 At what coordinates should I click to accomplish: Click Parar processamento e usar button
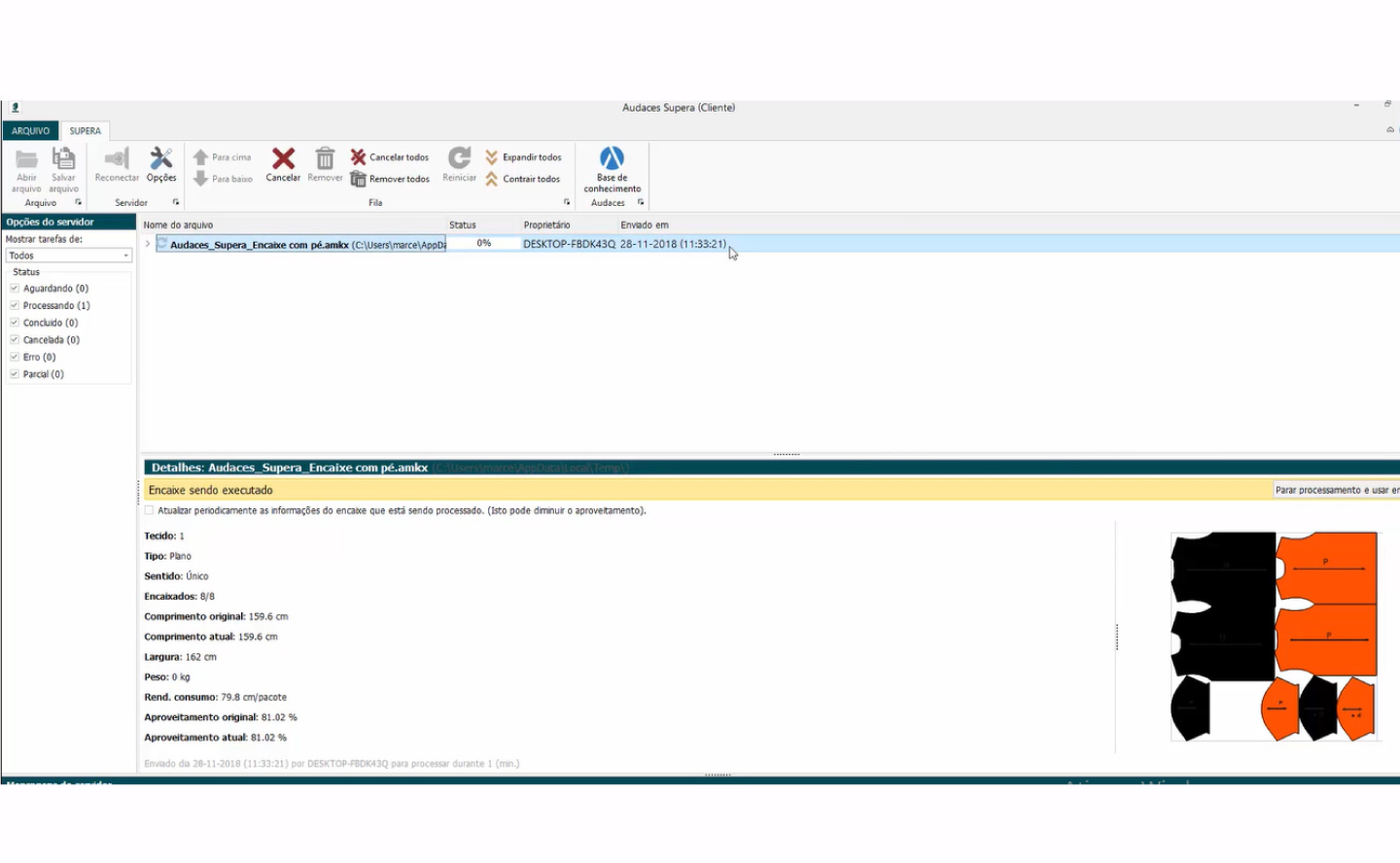[x=1336, y=490]
